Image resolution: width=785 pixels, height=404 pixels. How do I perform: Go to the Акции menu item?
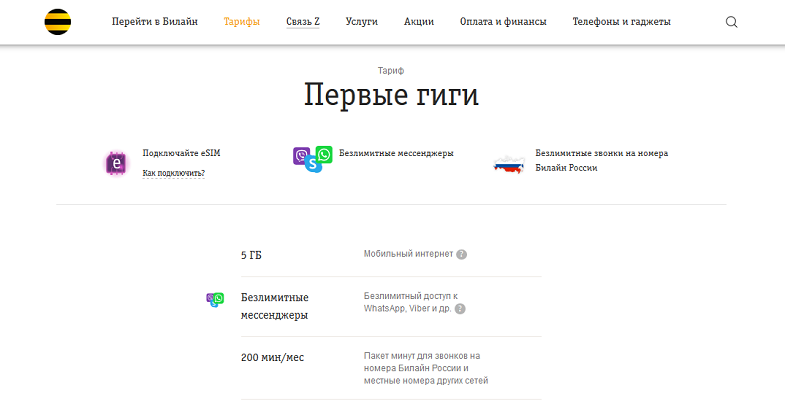click(x=419, y=22)
